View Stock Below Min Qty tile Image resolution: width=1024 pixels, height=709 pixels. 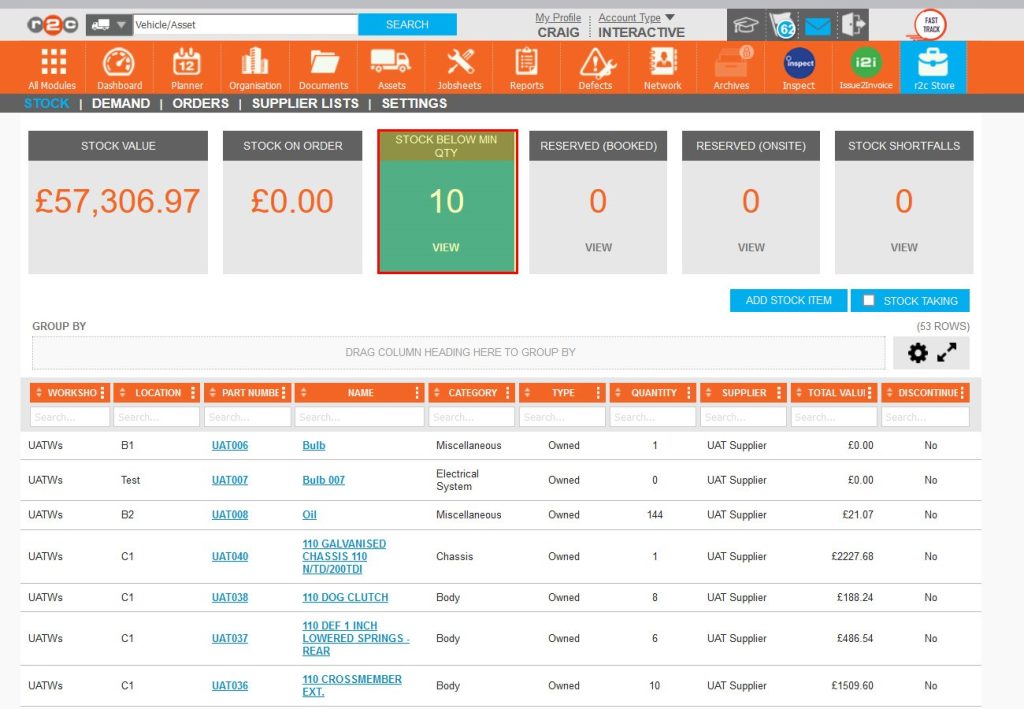446,247
